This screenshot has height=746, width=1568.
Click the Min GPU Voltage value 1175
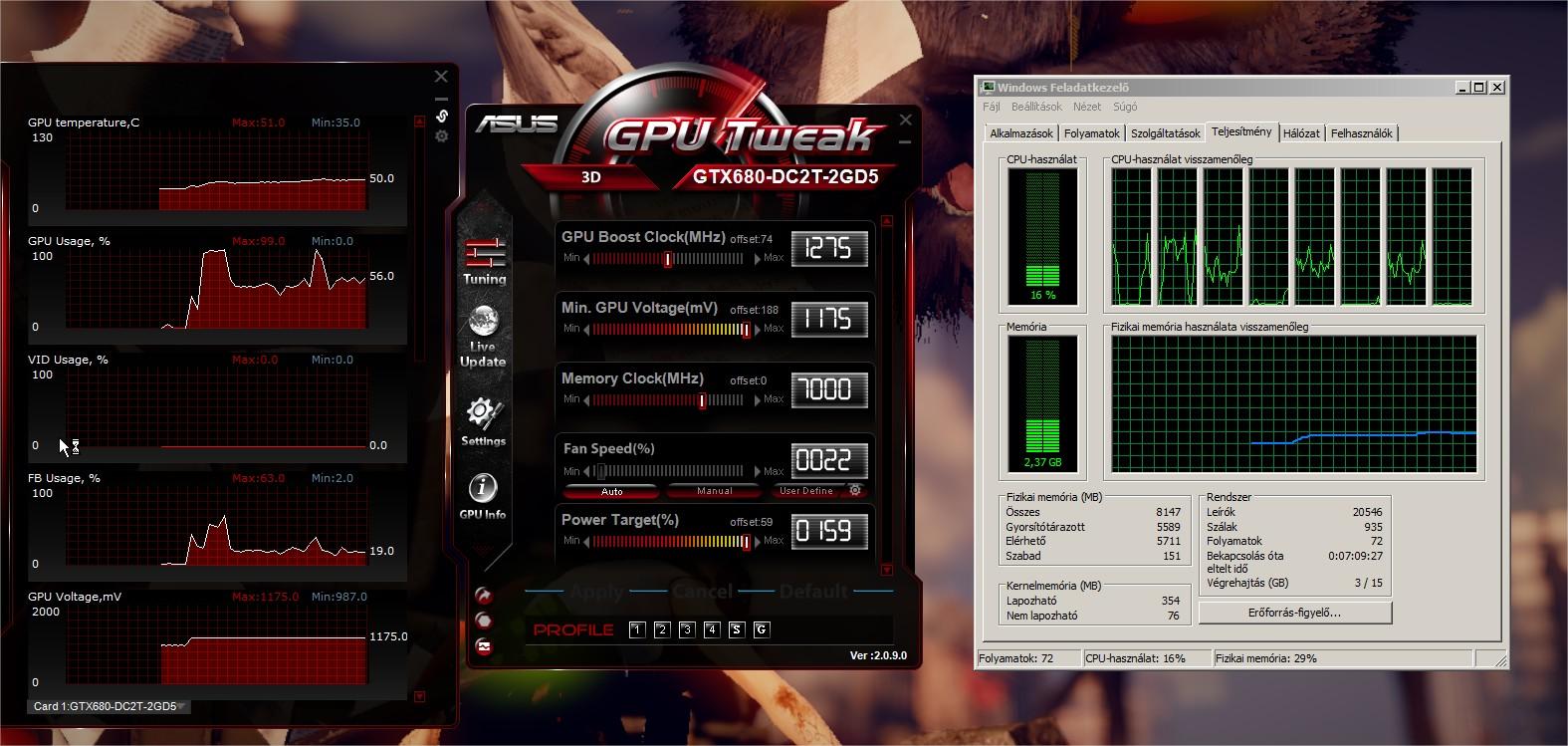point(829,319)
